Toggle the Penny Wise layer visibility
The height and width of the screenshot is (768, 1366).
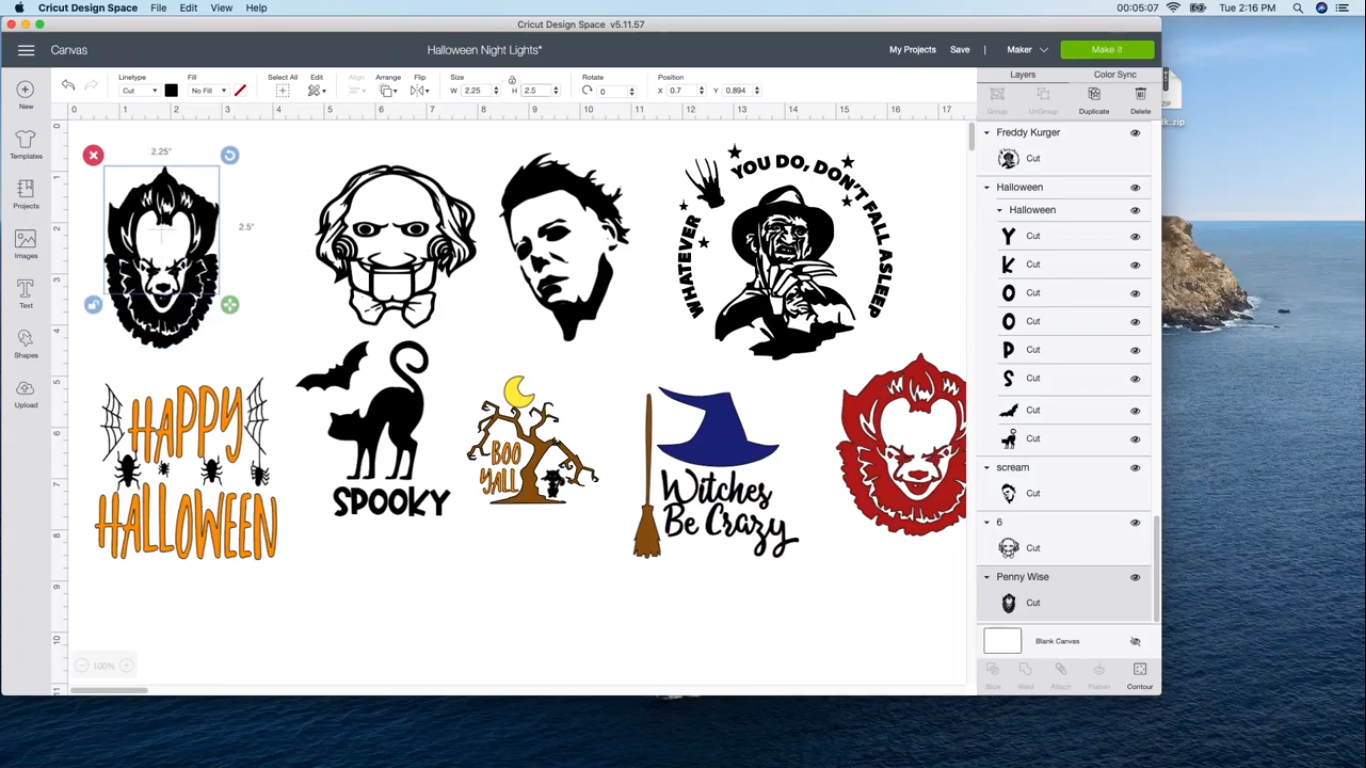tap(1135, 577)
